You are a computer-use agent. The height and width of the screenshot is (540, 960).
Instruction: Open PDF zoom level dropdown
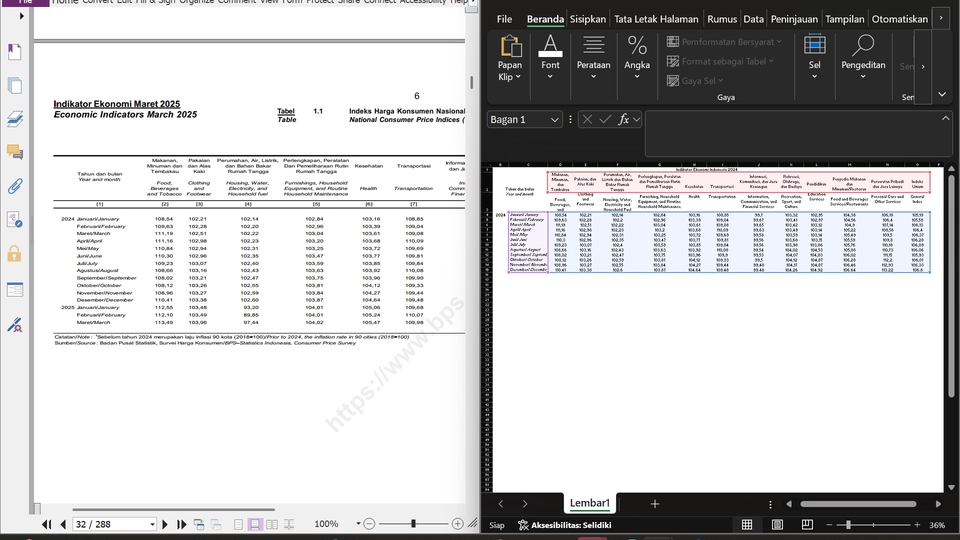coord(358,524)
